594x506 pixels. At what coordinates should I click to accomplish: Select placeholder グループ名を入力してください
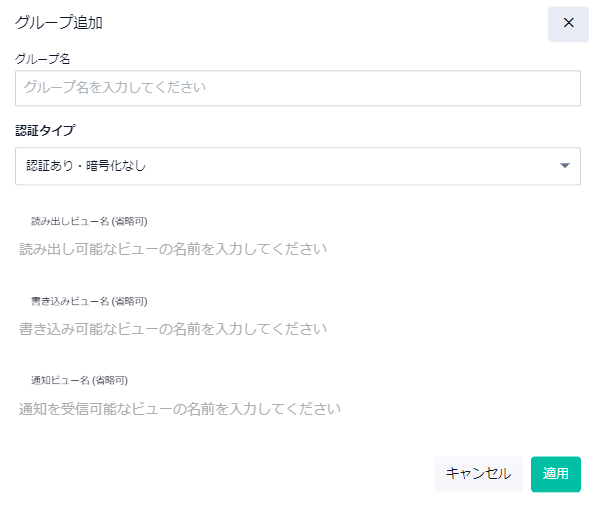point(115,87)
